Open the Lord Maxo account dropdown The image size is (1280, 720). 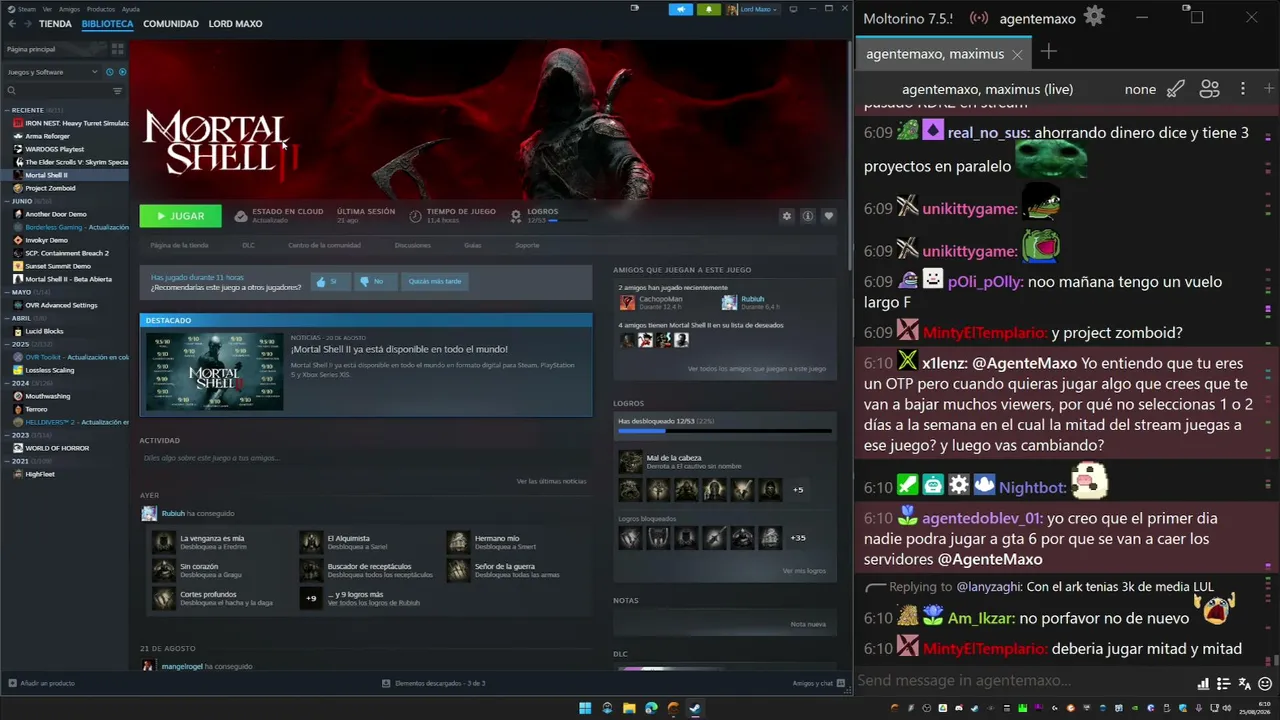click(x=753, y=9)
